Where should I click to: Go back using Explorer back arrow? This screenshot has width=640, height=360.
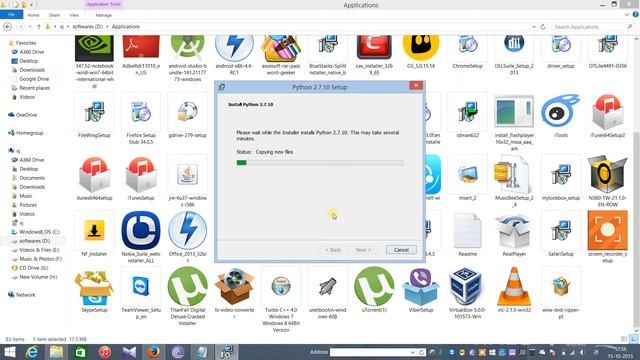7,27
